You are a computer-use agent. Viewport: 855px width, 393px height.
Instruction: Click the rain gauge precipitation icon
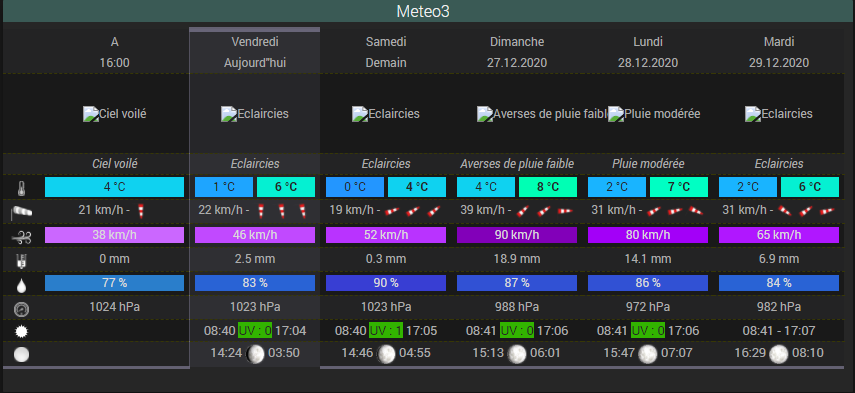[x=21, y=260]
